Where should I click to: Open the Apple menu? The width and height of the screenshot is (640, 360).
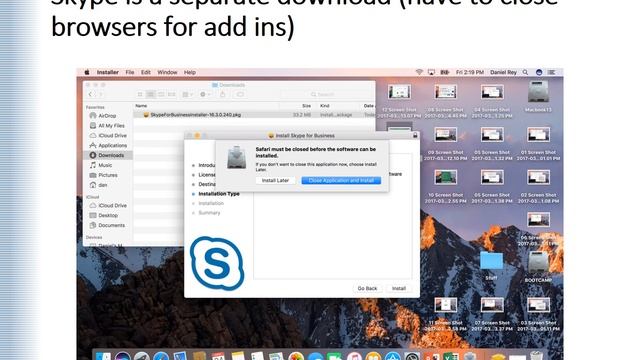[87, 72]
